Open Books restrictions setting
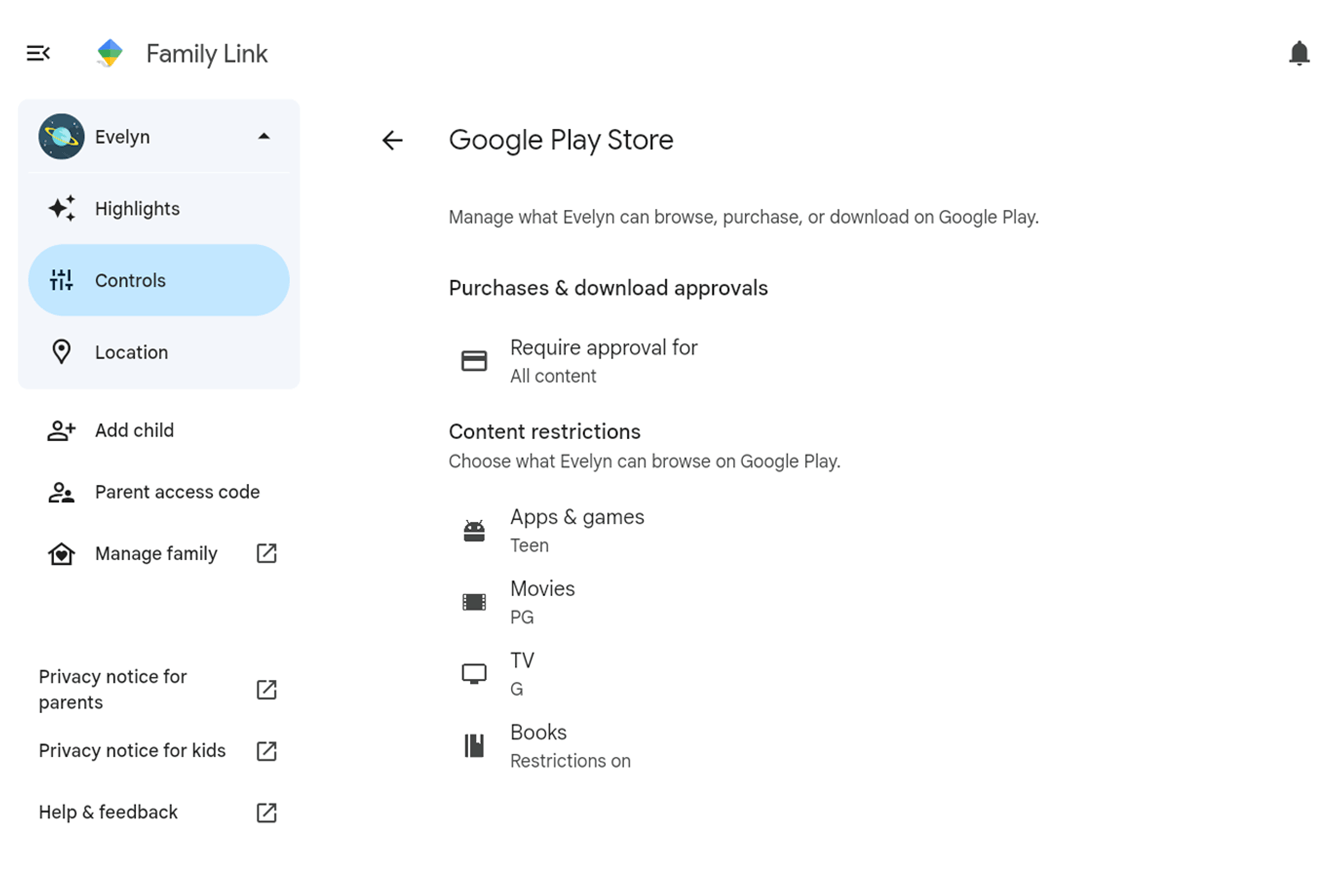 pyautogui.click(x=569, y=746)
